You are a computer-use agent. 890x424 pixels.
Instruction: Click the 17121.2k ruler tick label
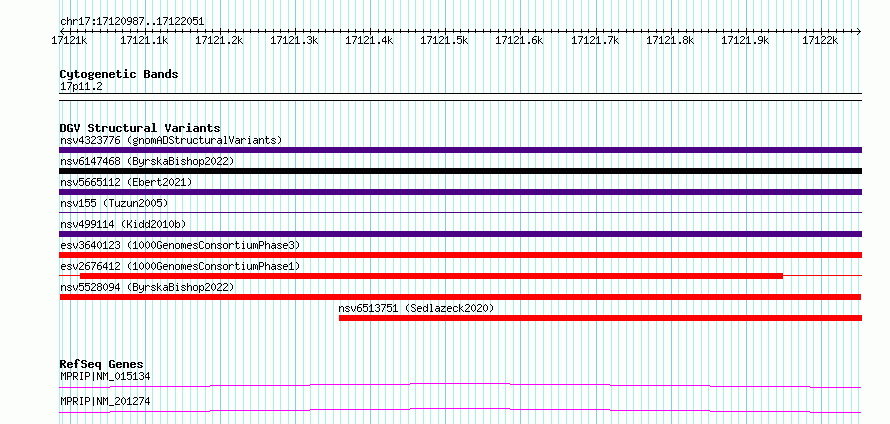pyautogui.click(x=219, y=40)
